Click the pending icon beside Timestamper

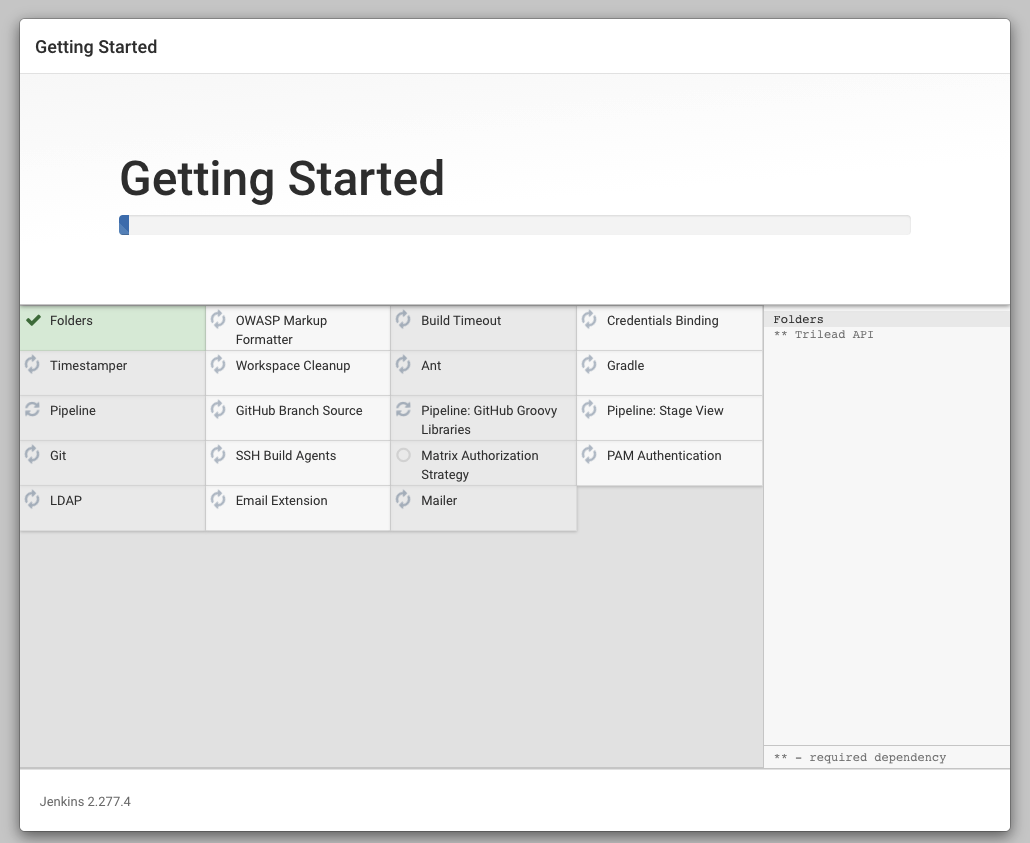[32, 364]
